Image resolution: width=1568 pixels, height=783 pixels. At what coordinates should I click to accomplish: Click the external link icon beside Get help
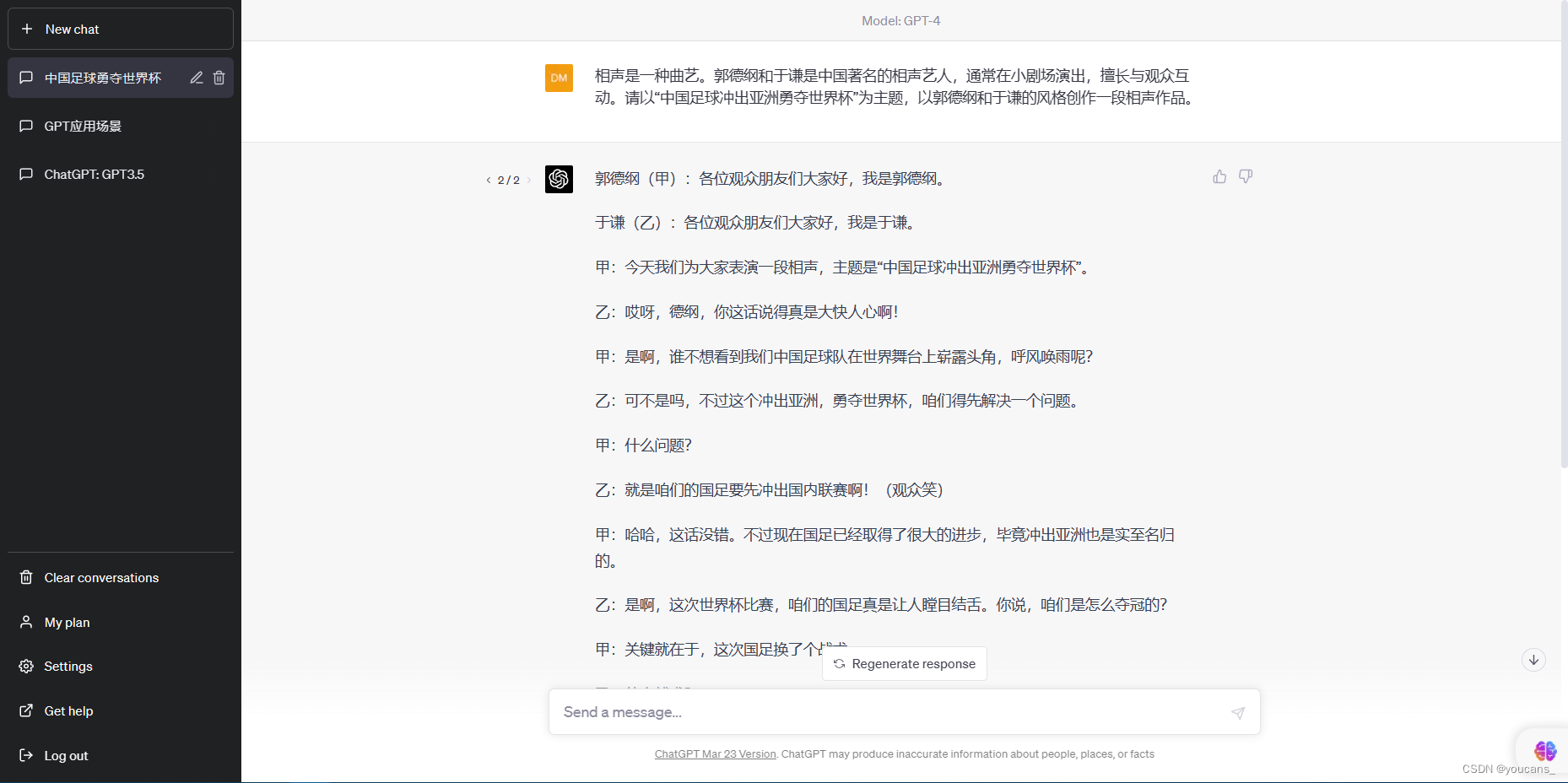26,710
